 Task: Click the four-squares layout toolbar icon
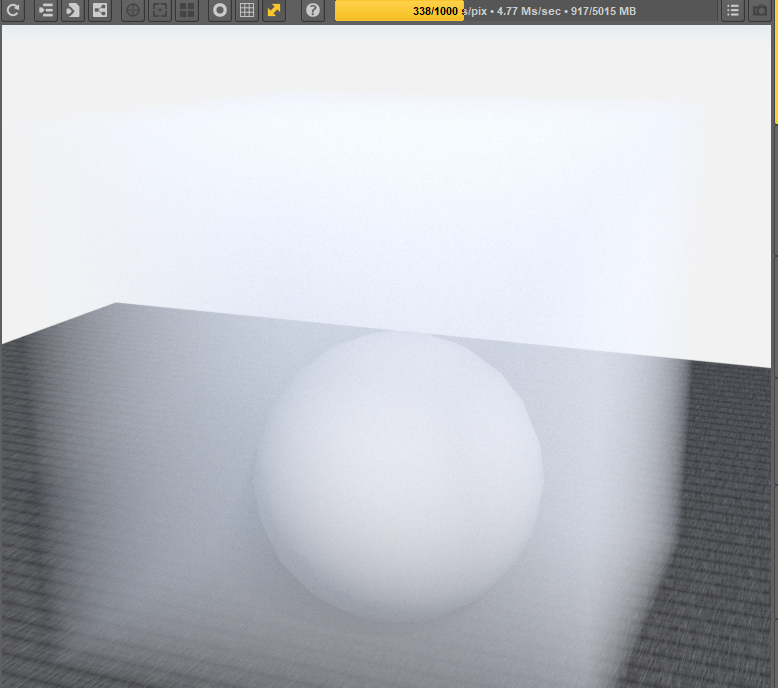coord(187,10)
